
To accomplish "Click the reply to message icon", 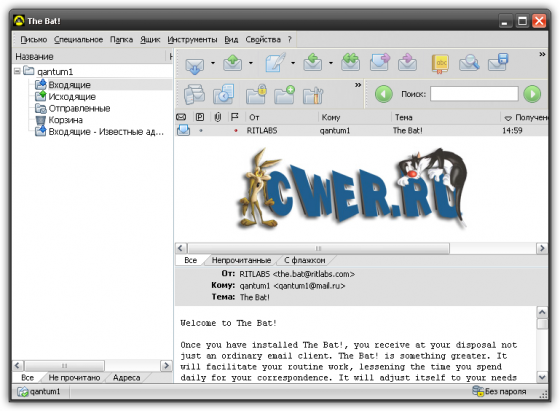I will click(312, 63).
